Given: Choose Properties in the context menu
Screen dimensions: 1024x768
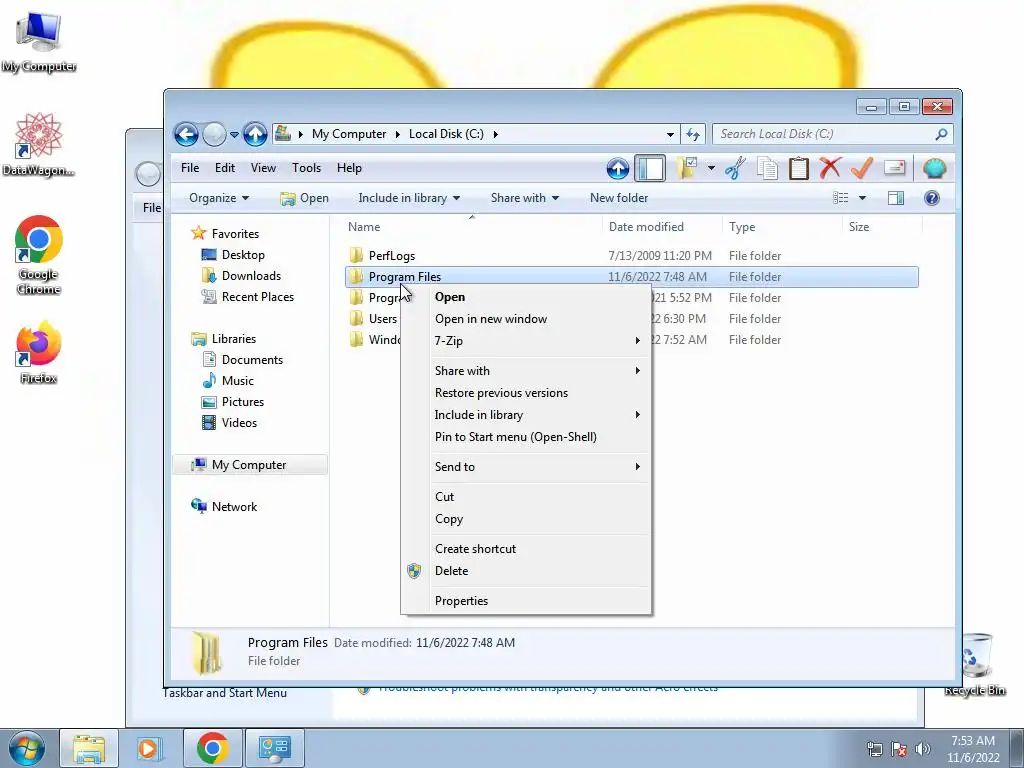Looking at the screenshot, I should 526,601.
